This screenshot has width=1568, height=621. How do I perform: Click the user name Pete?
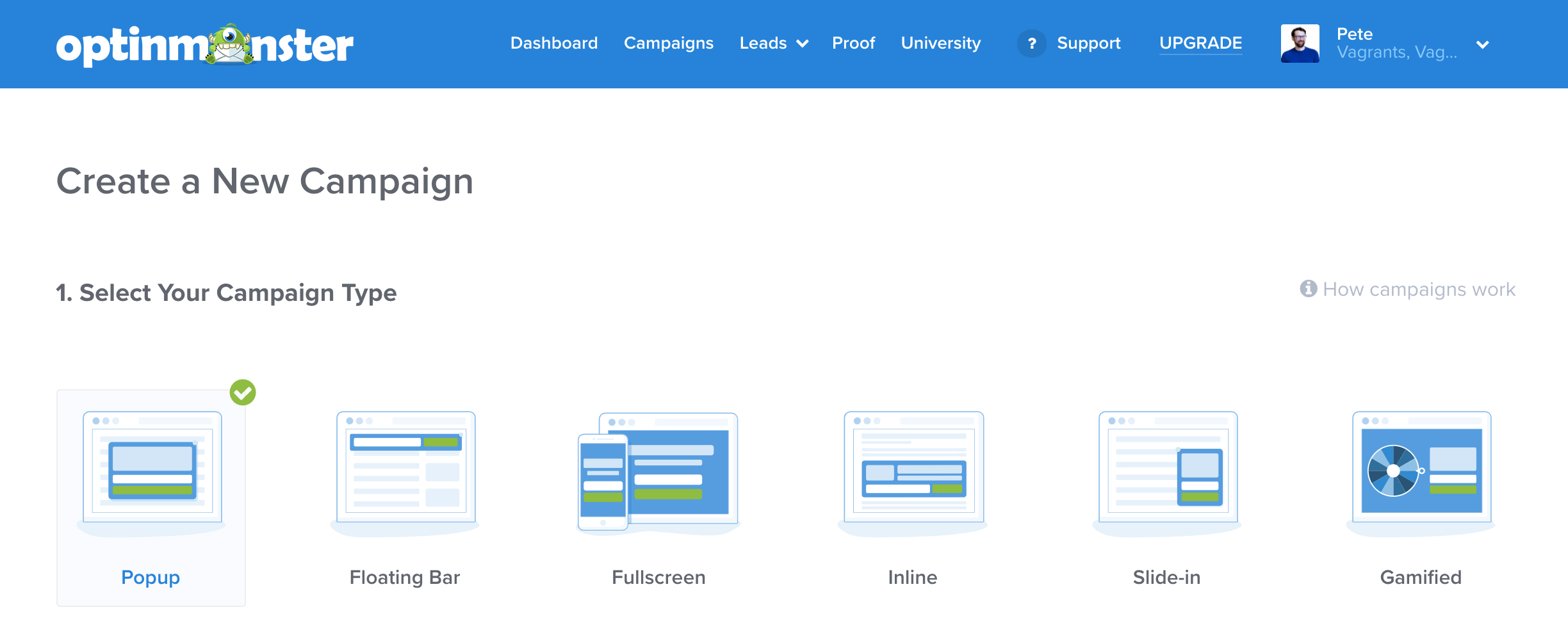1355,34
